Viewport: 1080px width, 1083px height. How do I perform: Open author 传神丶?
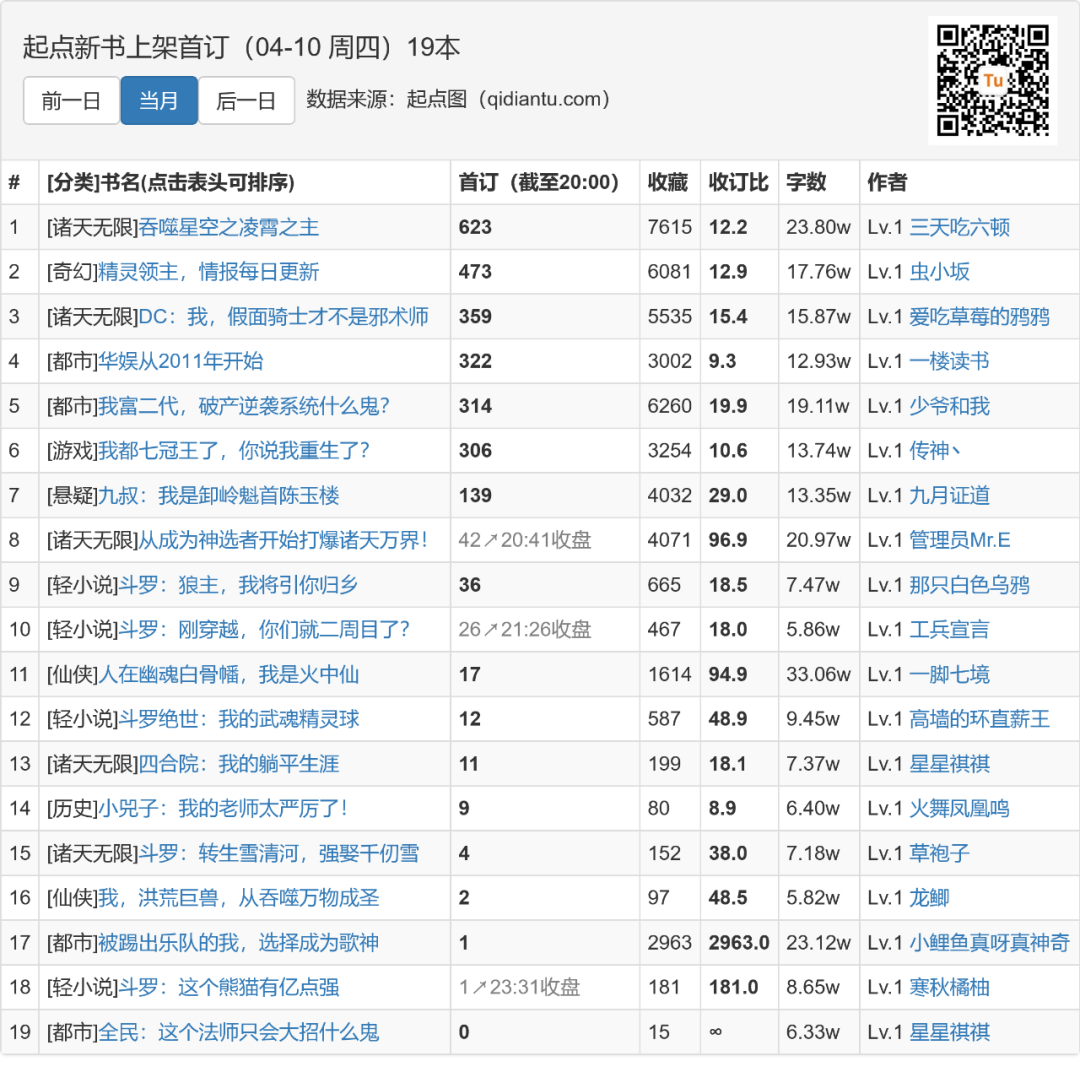tap(934, 451)
